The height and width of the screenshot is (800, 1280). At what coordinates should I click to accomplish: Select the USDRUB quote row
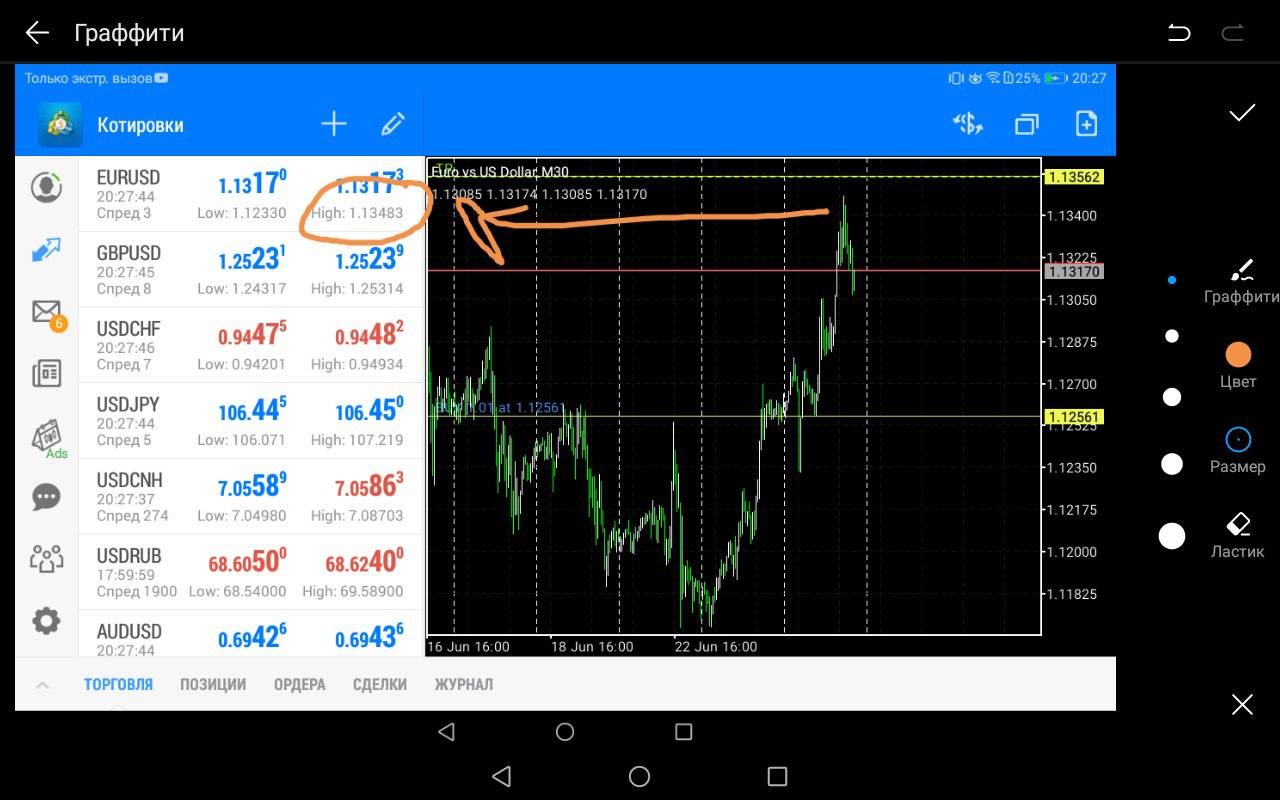click(251, 573)
